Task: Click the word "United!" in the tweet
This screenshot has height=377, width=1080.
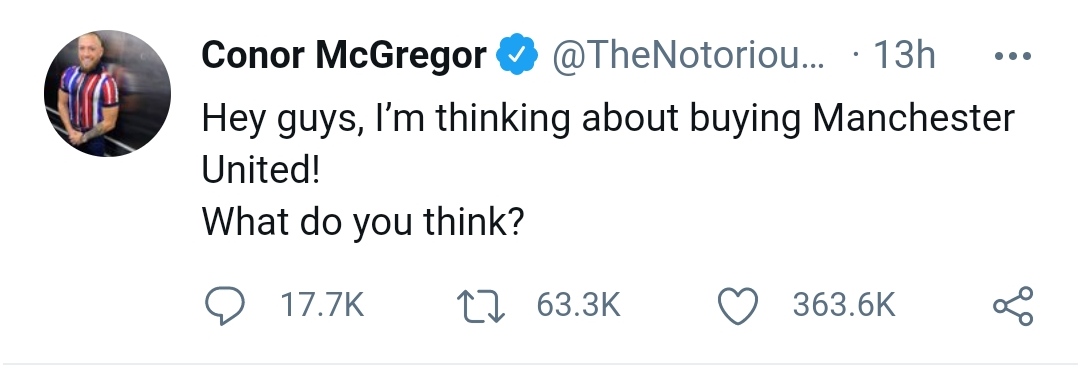Action: point(261,170)
